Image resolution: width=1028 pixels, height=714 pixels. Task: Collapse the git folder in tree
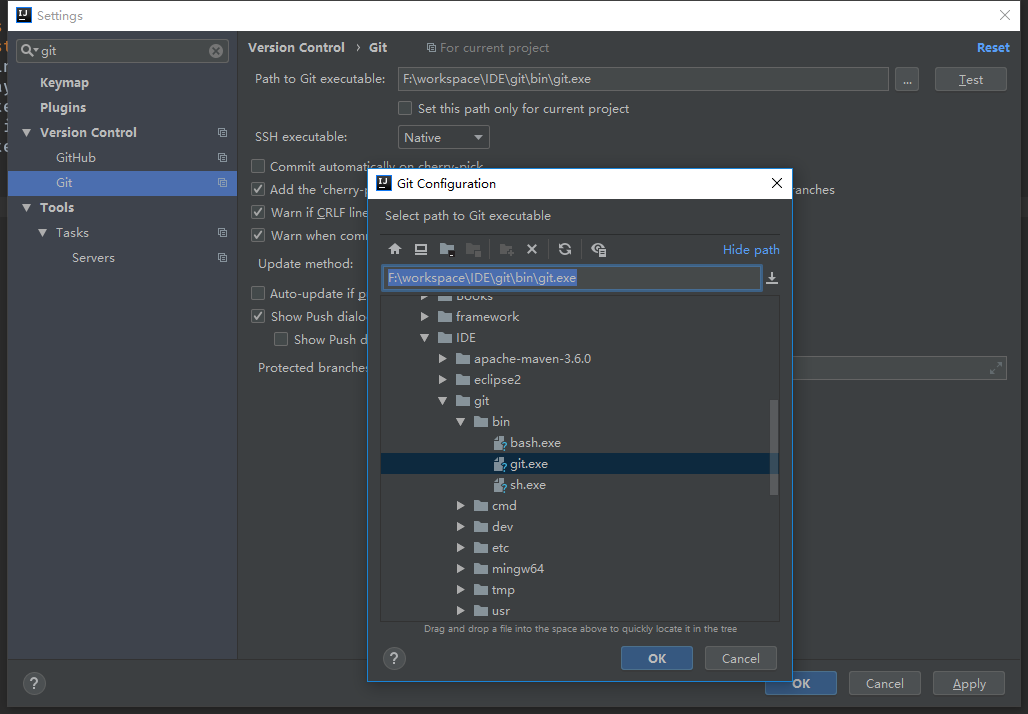(x=443, y=401)
